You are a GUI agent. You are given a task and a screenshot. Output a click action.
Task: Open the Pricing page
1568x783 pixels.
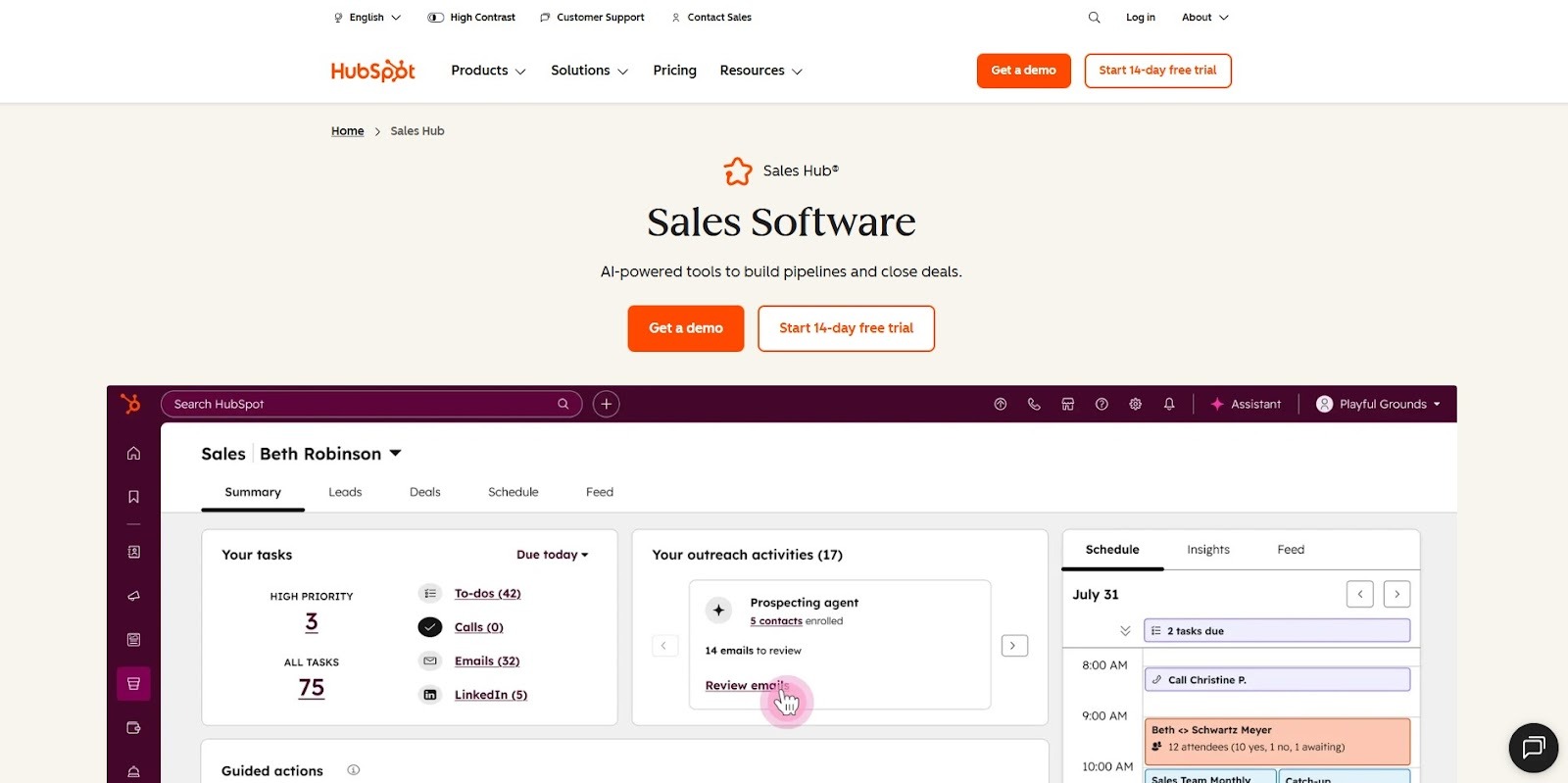pyautogui.click(x=674, y=71)
